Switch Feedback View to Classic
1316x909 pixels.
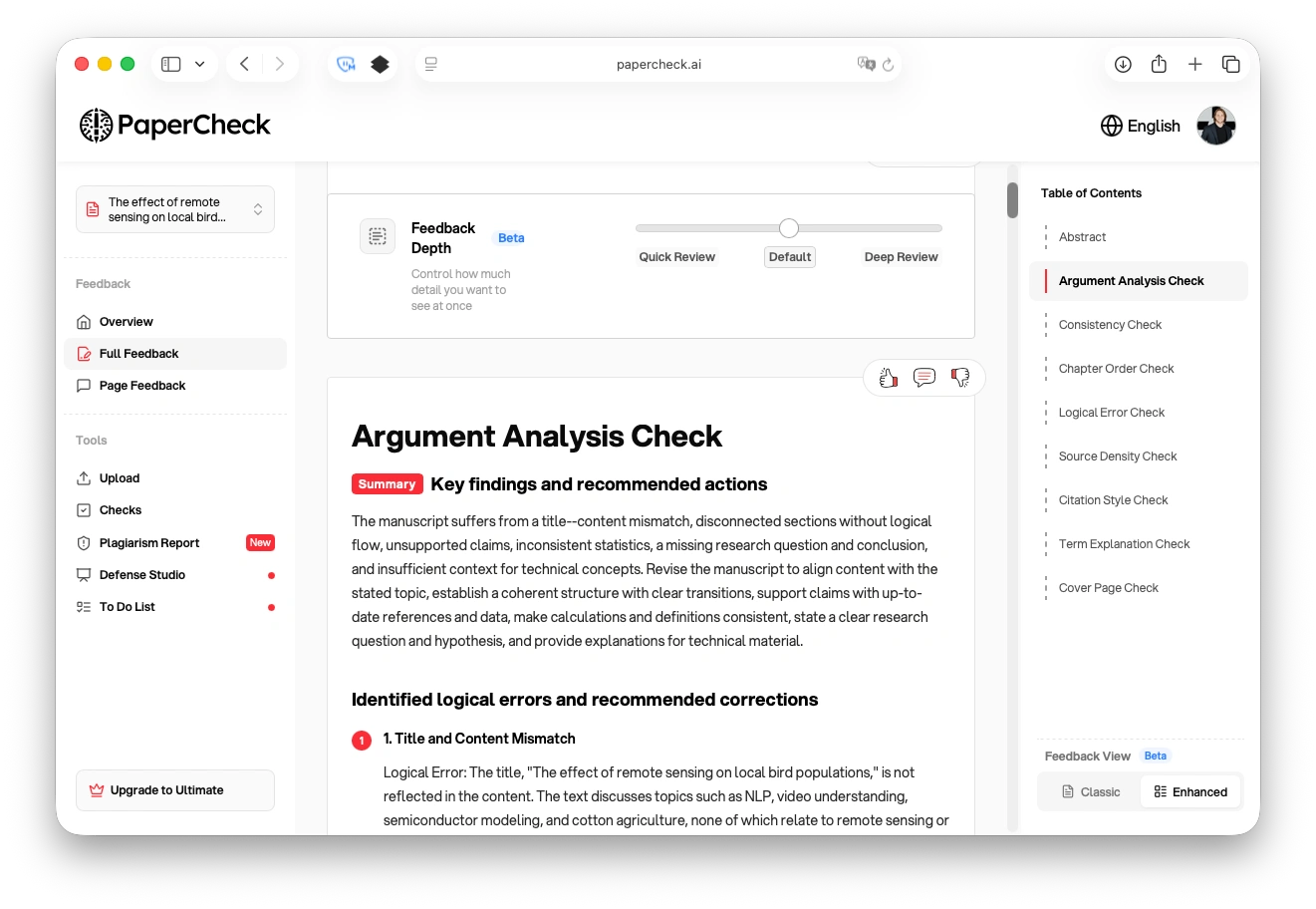[1092, 791]
